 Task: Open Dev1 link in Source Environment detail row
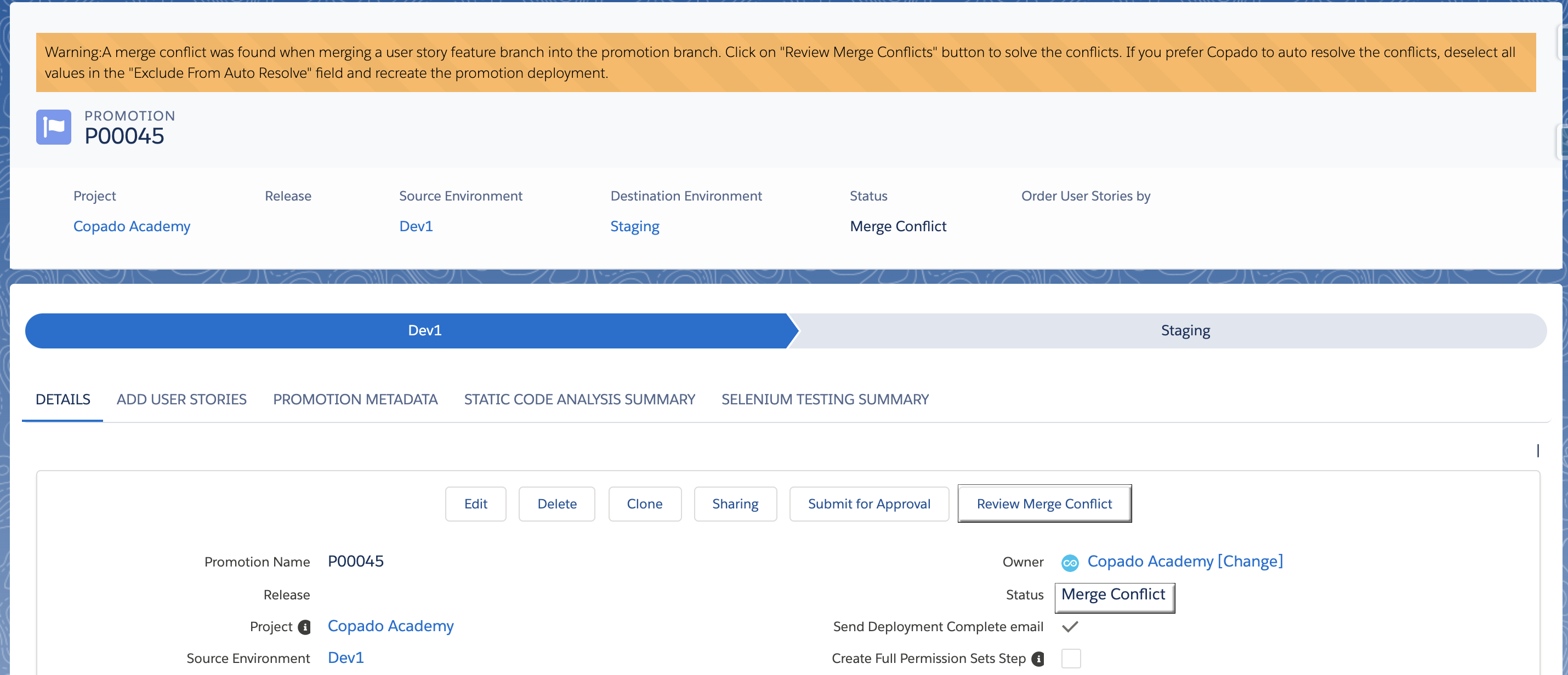[x=346, y=658]
